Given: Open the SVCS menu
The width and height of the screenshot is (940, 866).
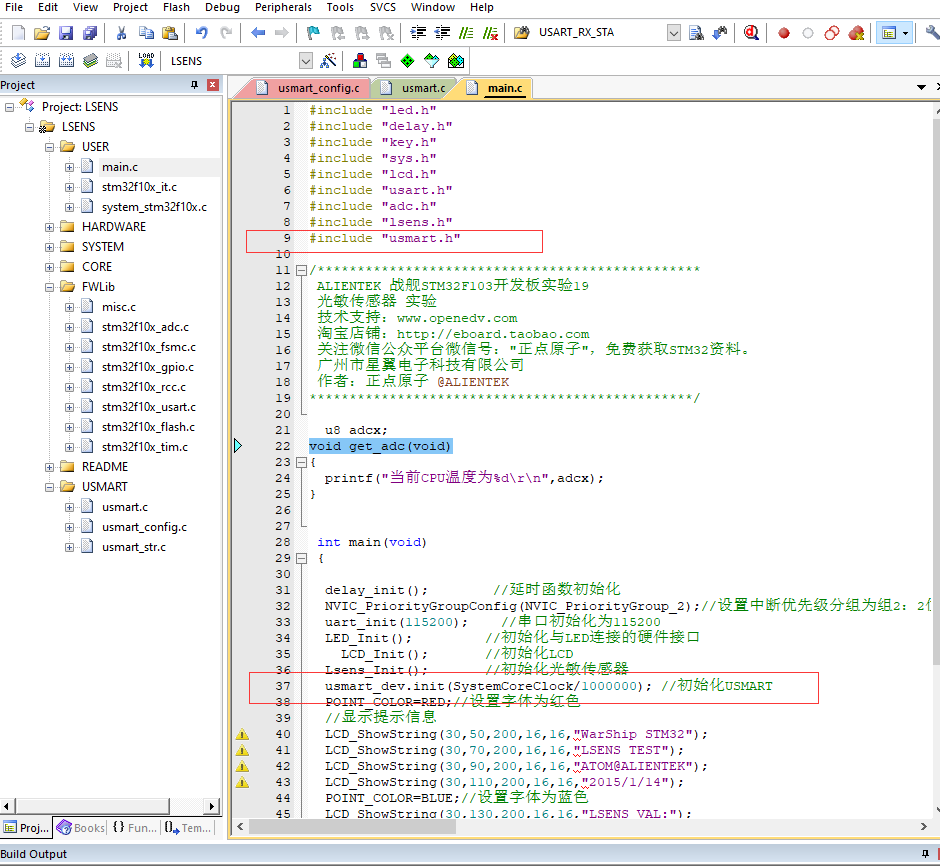Looking at the screenshot, I should coord(382,7).
